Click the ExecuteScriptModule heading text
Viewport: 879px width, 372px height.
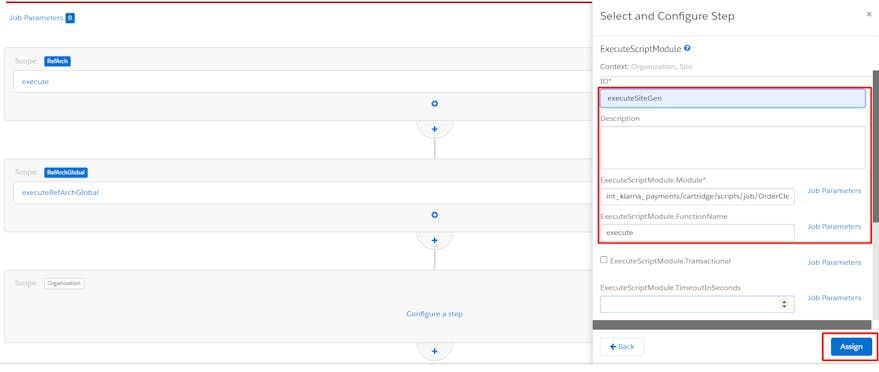tap(640, 49)
